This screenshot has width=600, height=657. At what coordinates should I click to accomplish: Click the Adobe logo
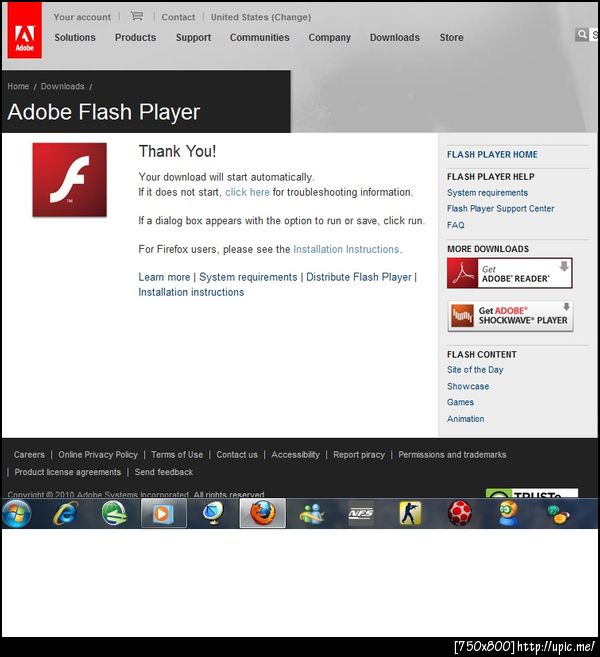(25, 30)
